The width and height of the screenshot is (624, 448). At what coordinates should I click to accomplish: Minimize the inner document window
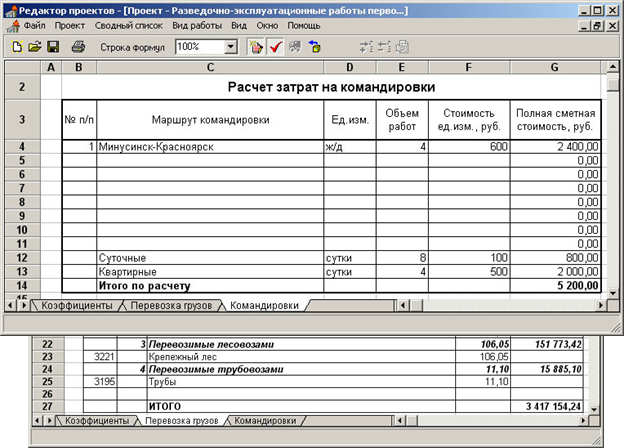click(x=584, y=26)
